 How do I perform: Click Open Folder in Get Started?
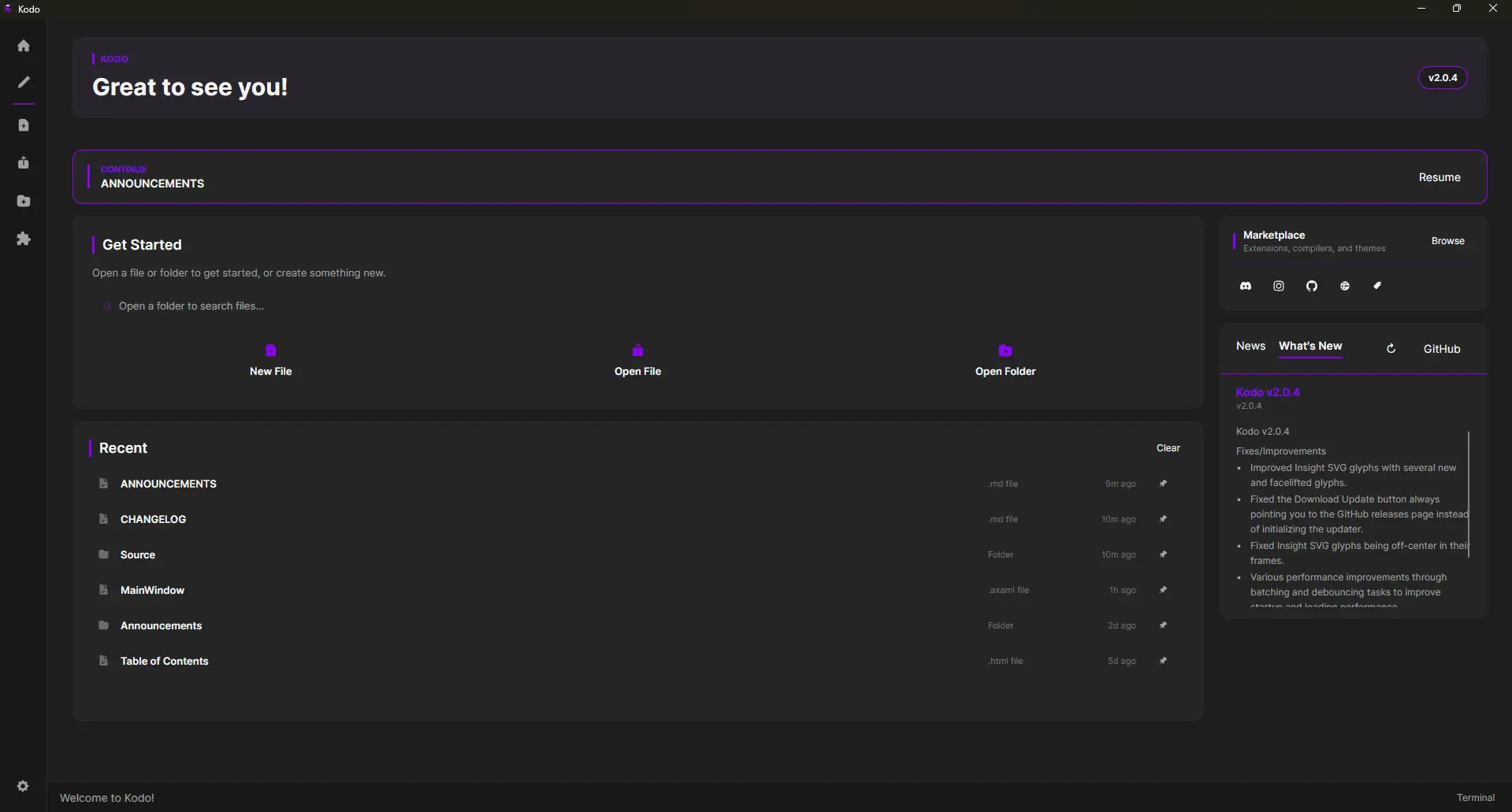(1005, 361)
